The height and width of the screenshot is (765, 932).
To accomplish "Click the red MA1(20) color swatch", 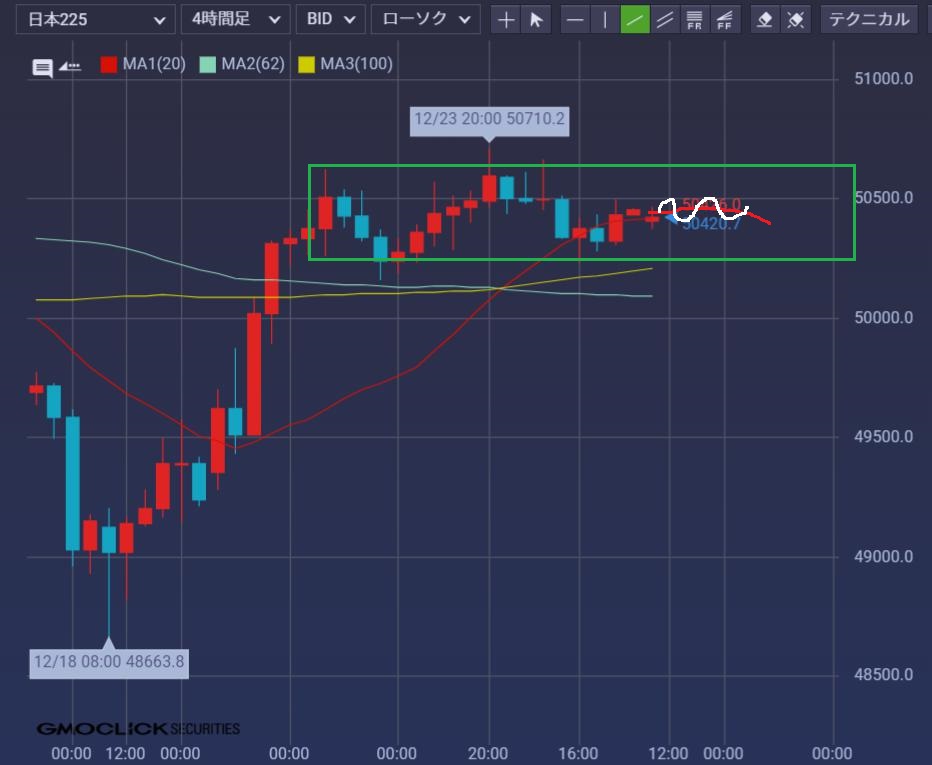I will (x=109, y=65).
